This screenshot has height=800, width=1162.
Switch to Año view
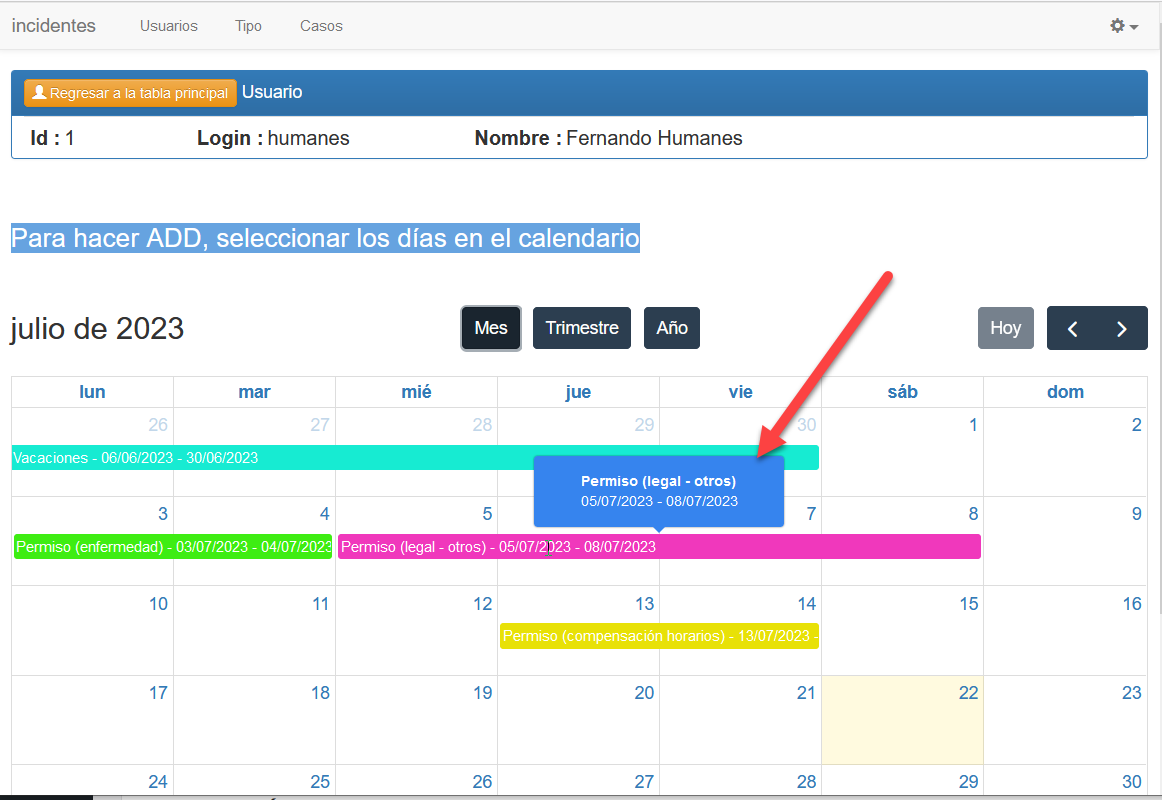tap(671, 328)
